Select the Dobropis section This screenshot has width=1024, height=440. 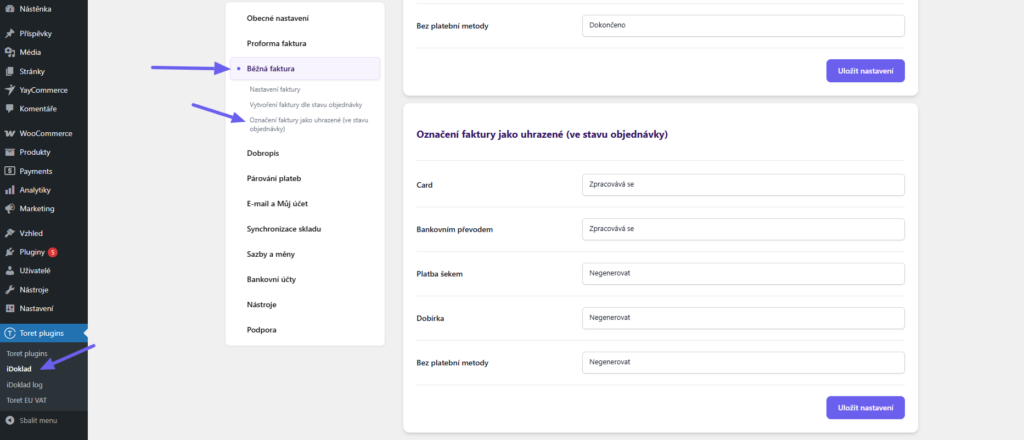click(x=263, y=153)
